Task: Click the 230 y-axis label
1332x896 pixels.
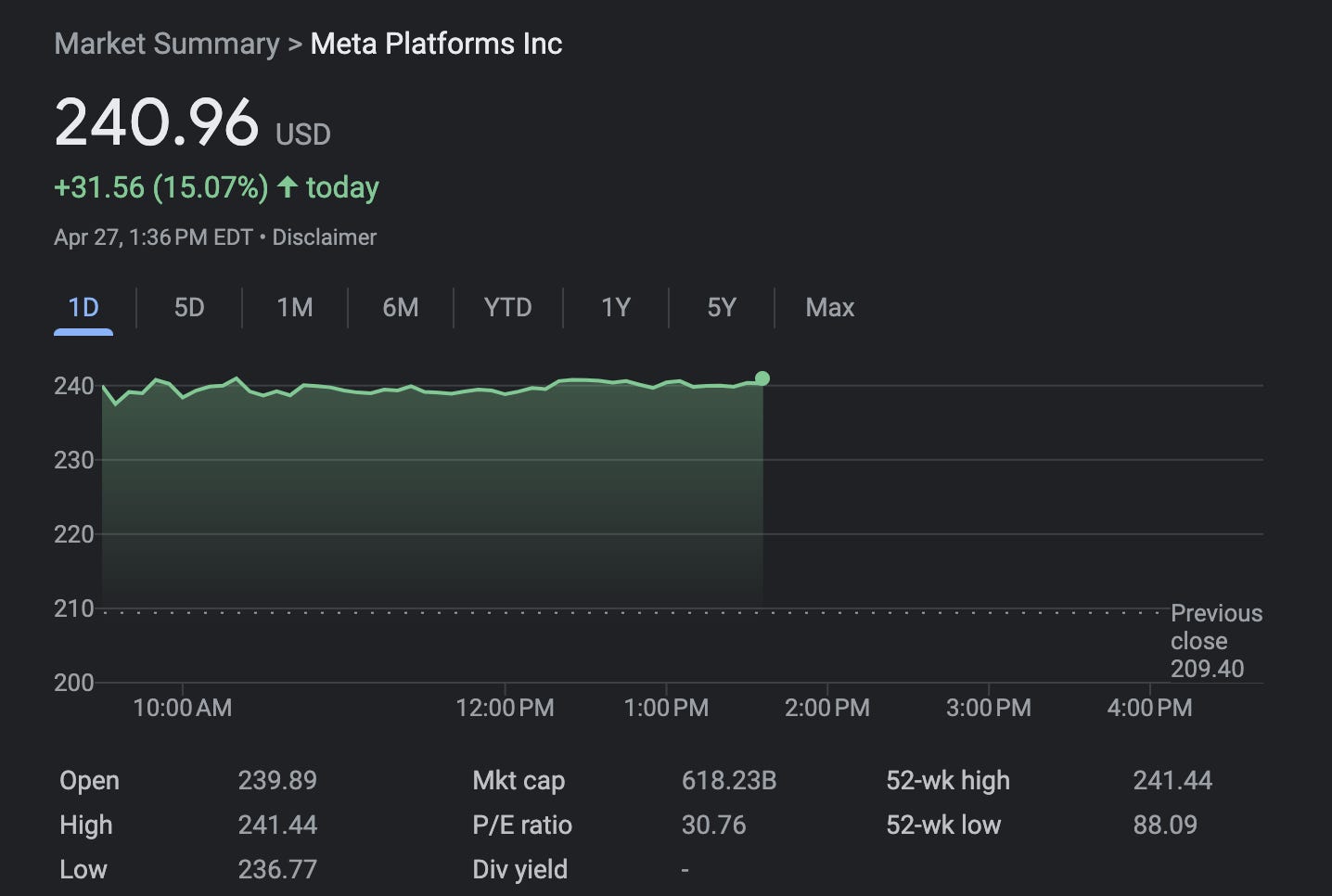Action: click(74, 460)
